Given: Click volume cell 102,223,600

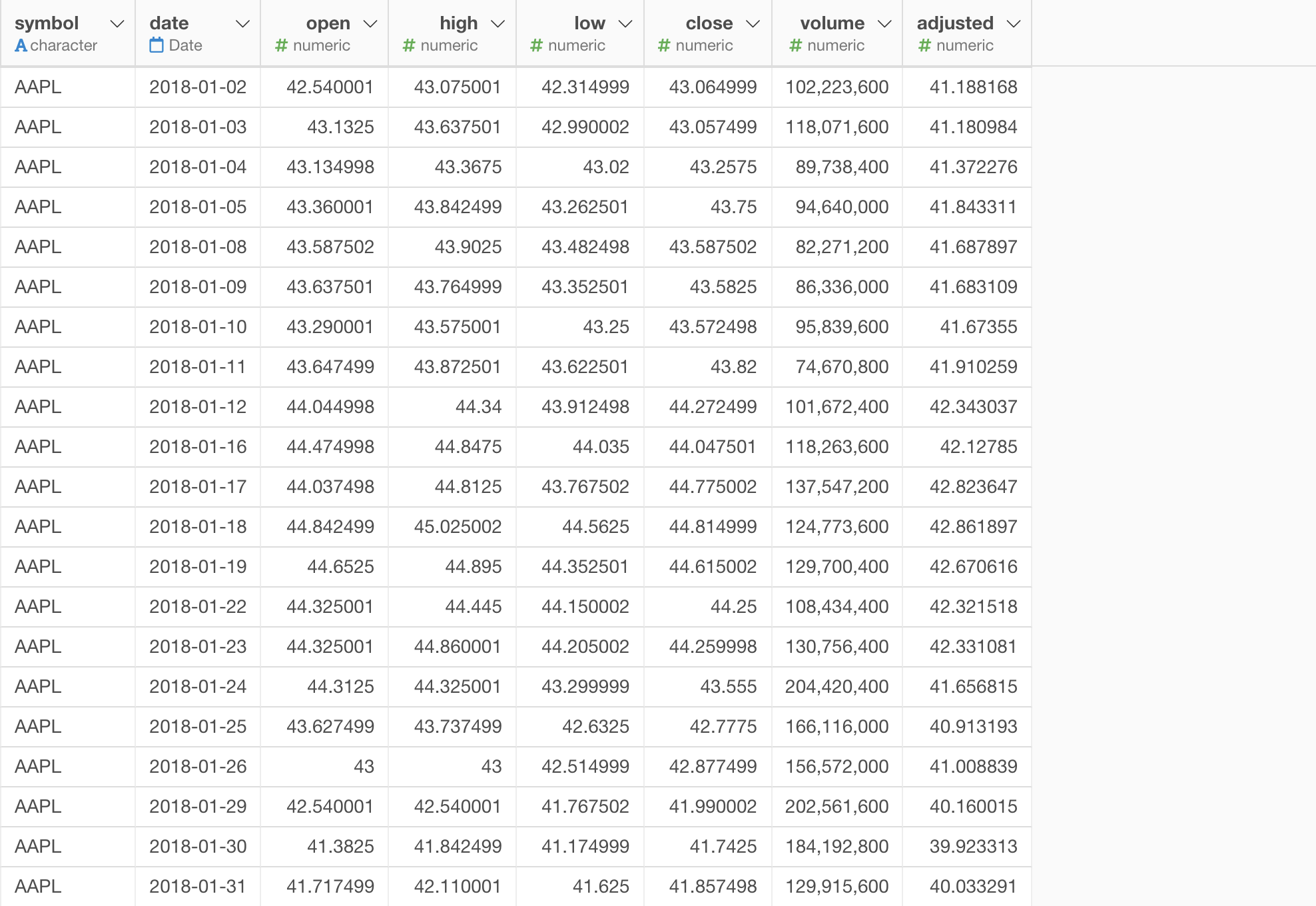Looking at the screenshot, I should pos(837,87).
